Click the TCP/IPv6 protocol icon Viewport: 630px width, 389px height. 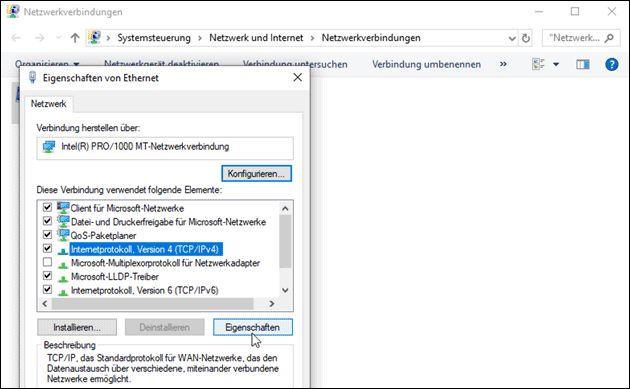[63, 292]
